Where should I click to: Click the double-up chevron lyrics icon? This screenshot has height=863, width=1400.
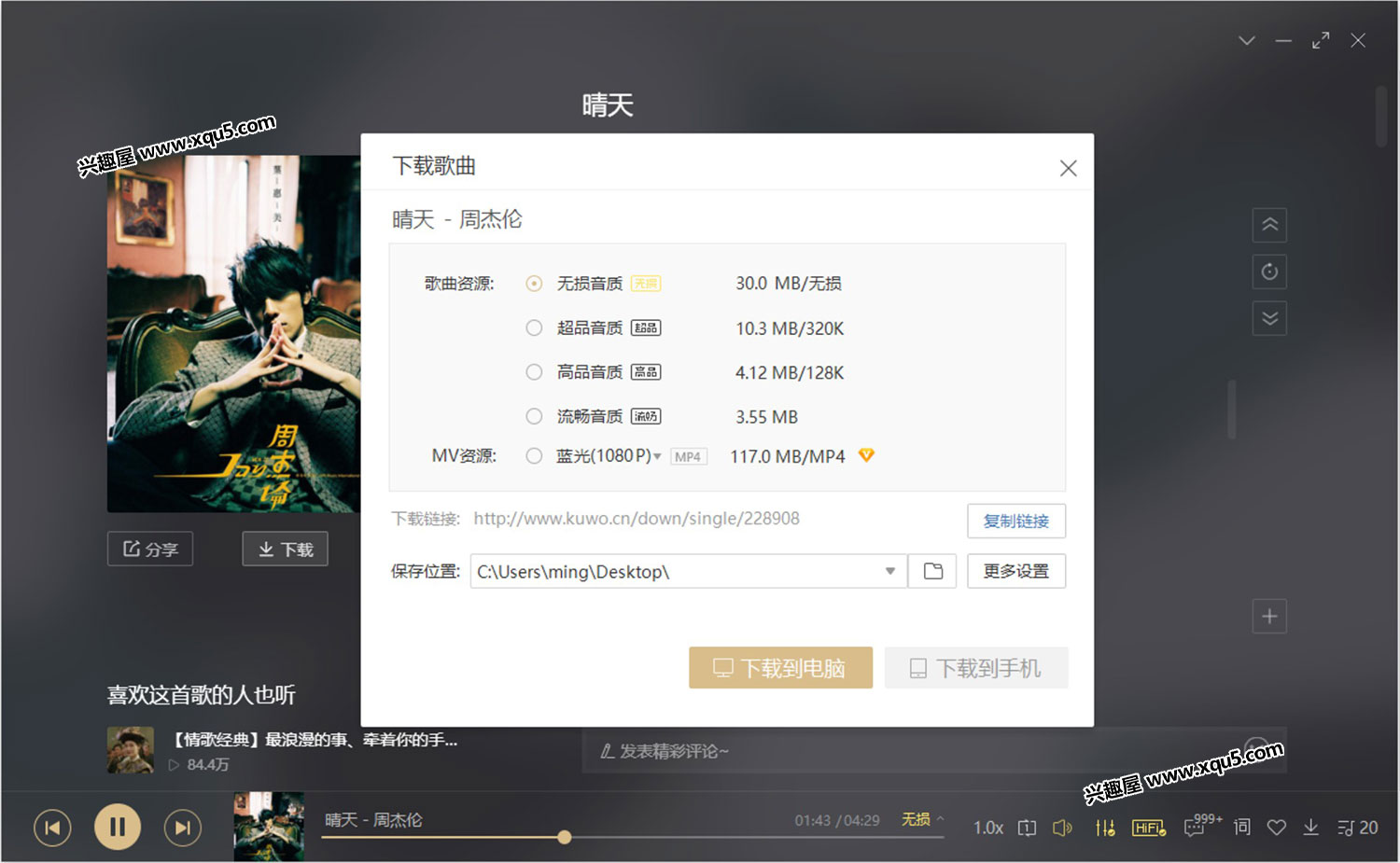pyautogui.click(x=1269, y=225)
